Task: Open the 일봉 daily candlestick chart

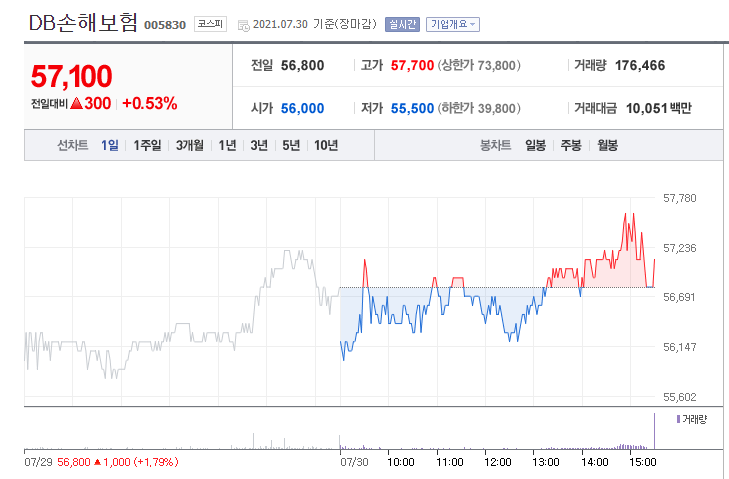Action: (536, 146)
